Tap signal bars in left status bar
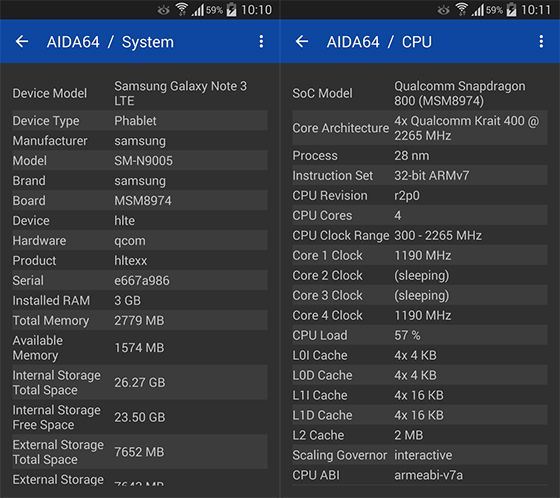 point(197,10)
